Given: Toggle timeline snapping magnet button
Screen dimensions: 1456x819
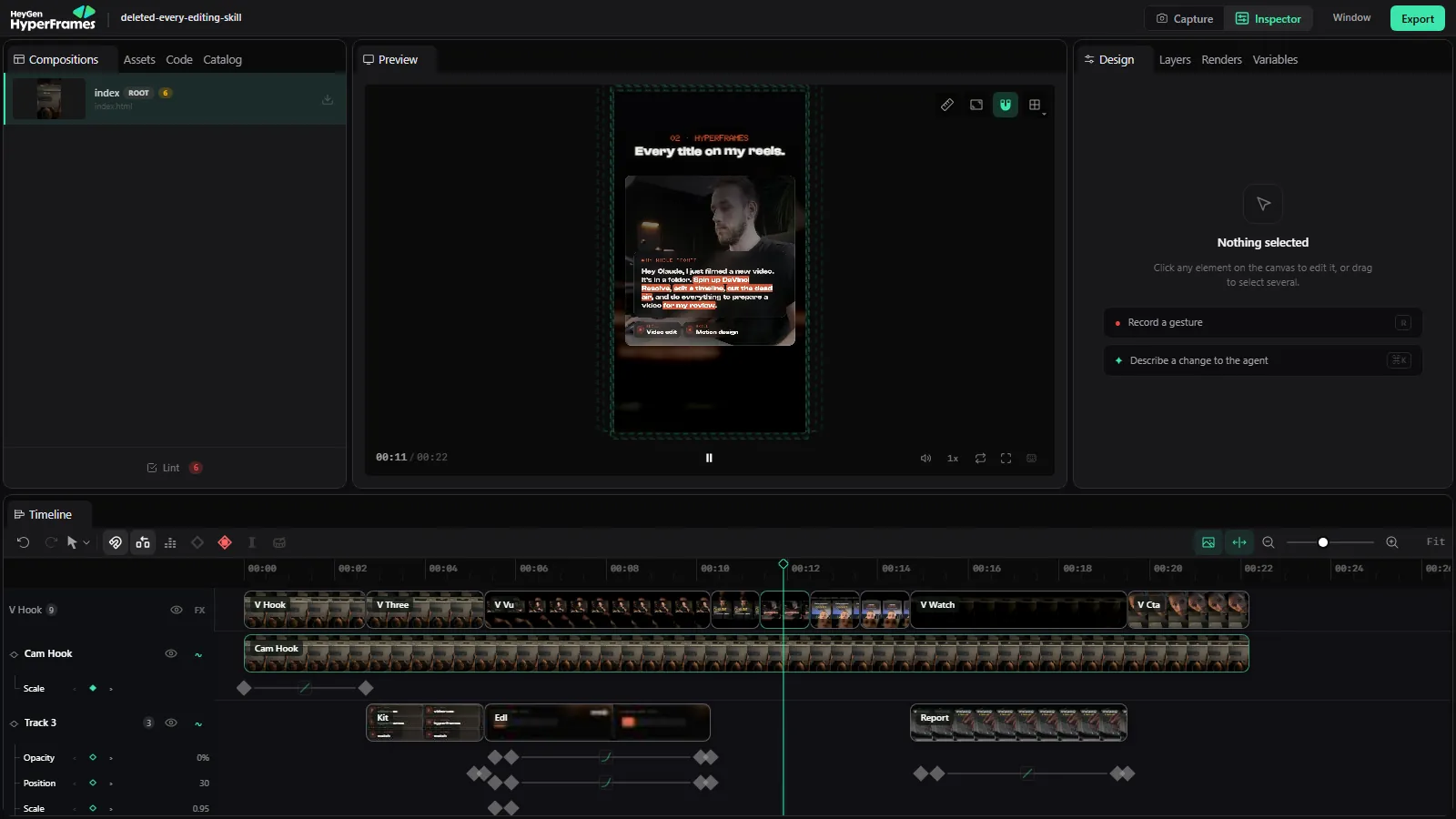Looking at the screenshot, I should pos(116,542).
